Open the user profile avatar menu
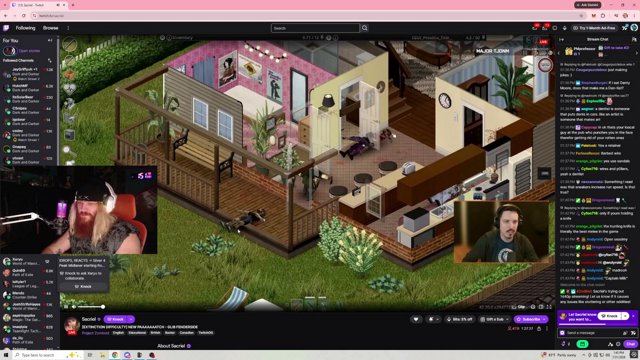The image size is (640, 360). click(634, 28)
